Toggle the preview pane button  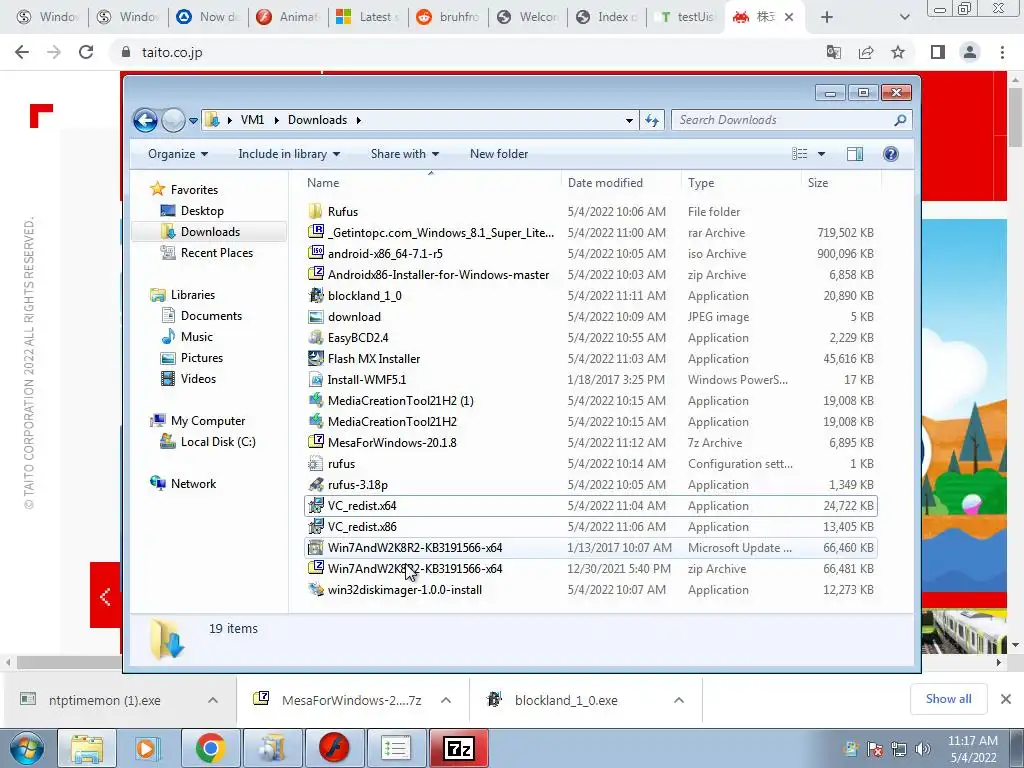pyautogui.click(x=854, y=154)
